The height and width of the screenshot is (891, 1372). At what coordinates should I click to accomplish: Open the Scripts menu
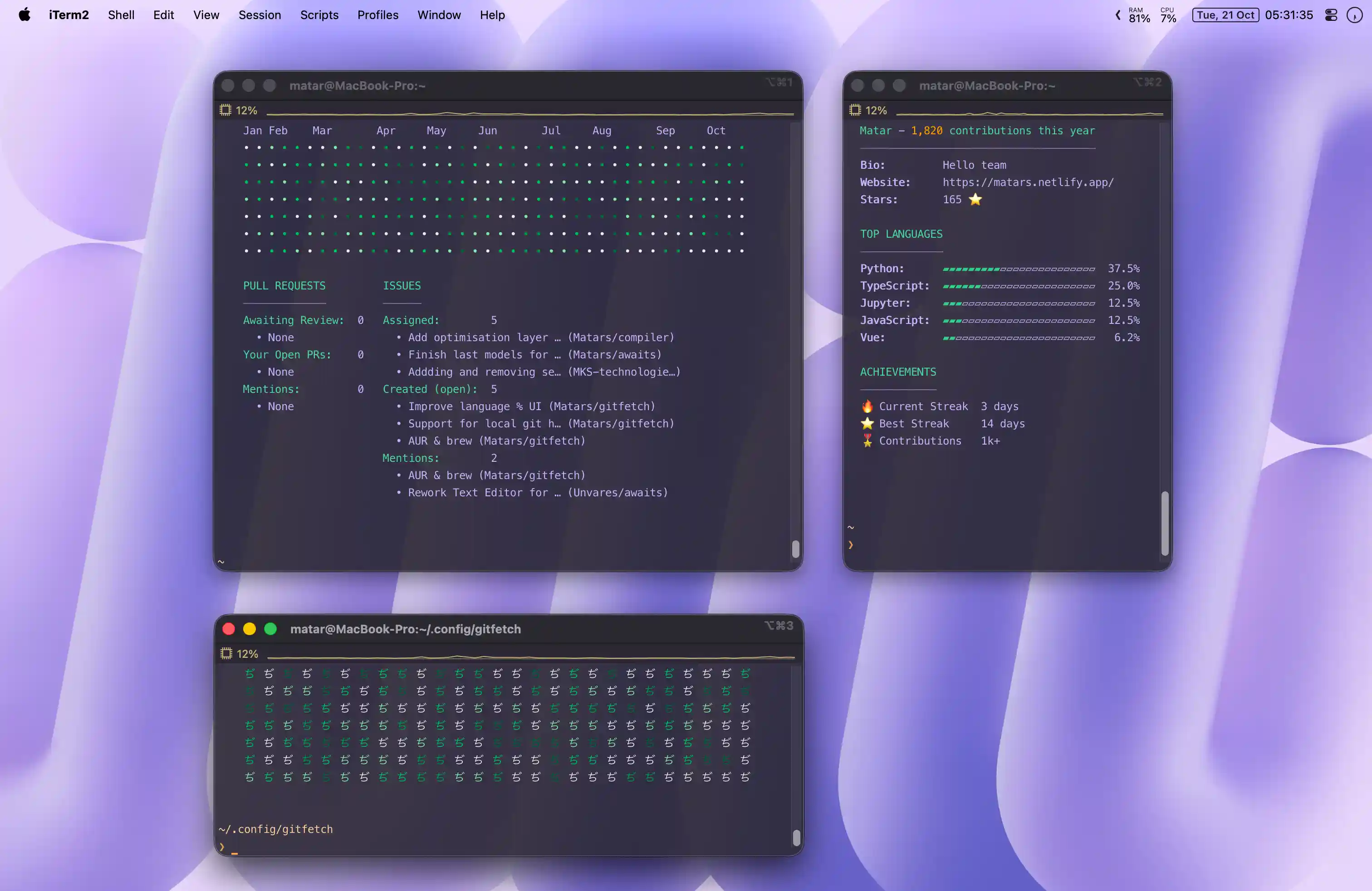coord(319,15)
